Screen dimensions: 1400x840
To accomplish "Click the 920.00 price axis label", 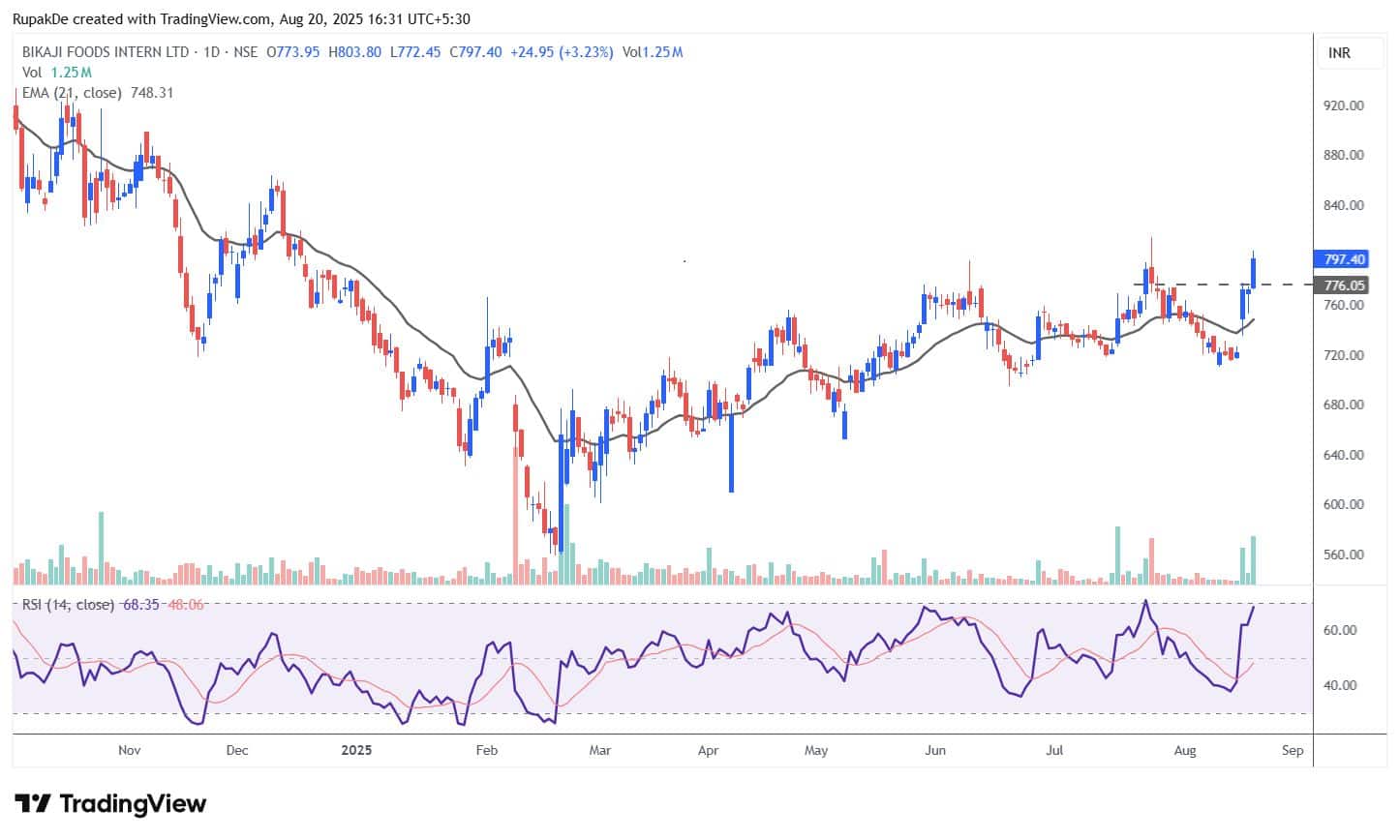I will tap(1343, 105).
